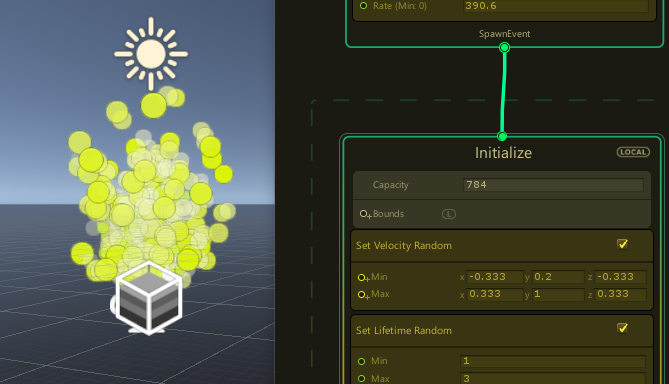The height and width of the screenshot is (384, 669).
Task: Toggle the Bounds L space indicator
Action: [x=448, y=214]
